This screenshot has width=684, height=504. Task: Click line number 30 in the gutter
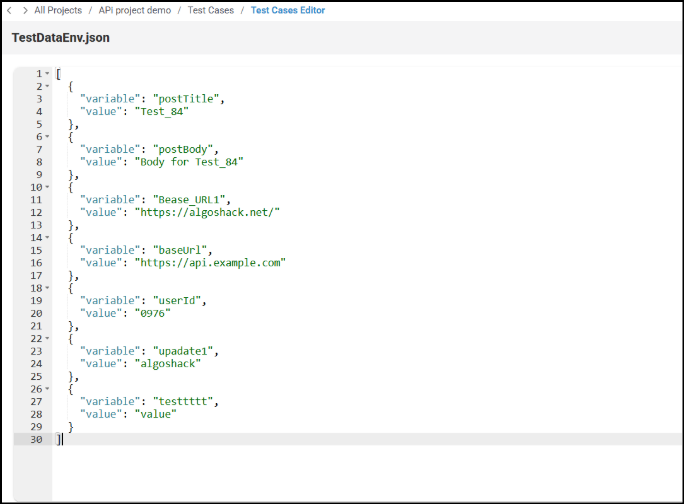tap(37, 439)
